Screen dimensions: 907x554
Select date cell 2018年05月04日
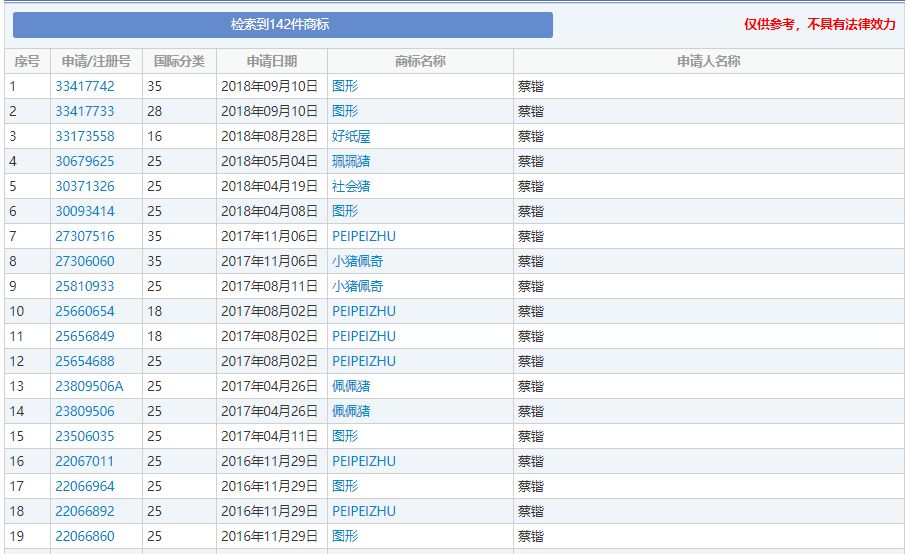(270, 161)
